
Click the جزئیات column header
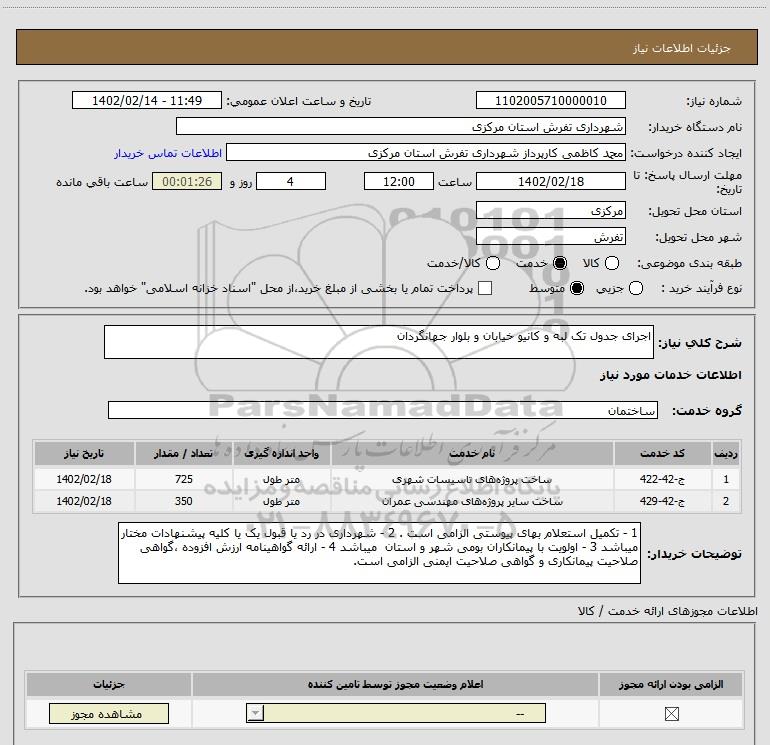[x=109, y=684]
